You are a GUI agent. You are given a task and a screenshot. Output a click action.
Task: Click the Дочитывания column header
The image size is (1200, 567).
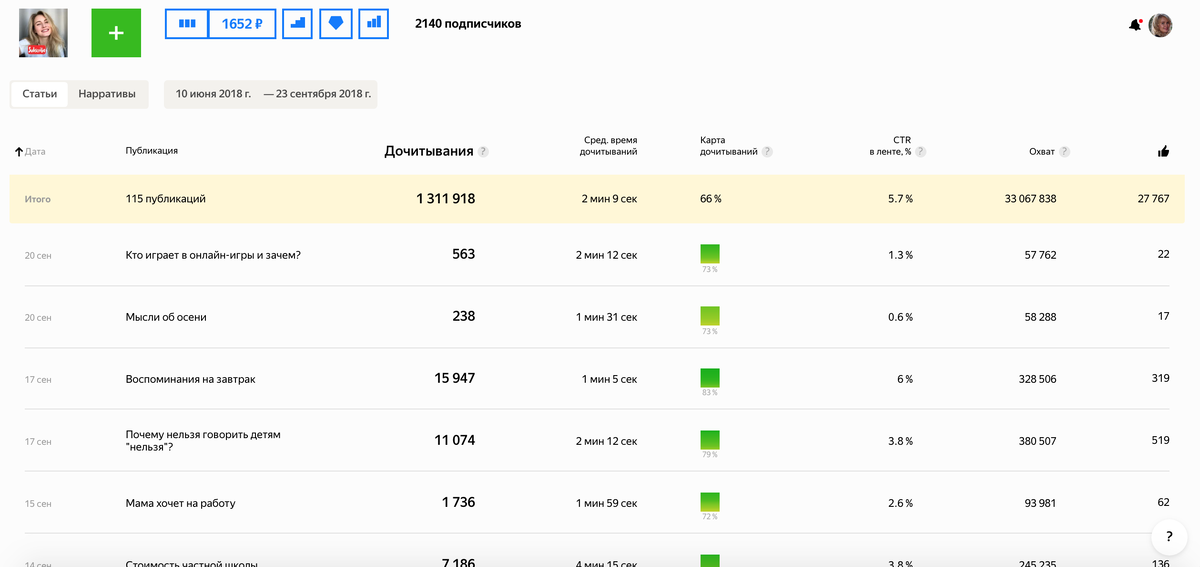click(x=429, y=151)
